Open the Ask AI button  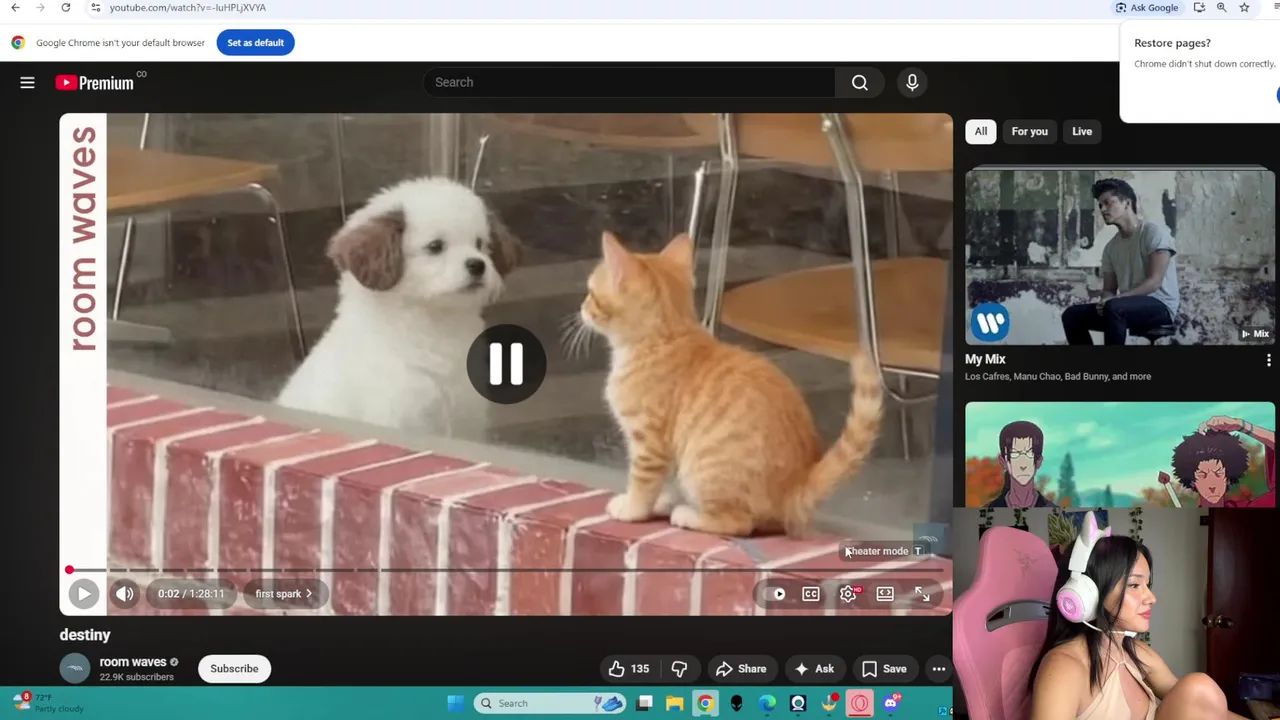coord(814,669)
